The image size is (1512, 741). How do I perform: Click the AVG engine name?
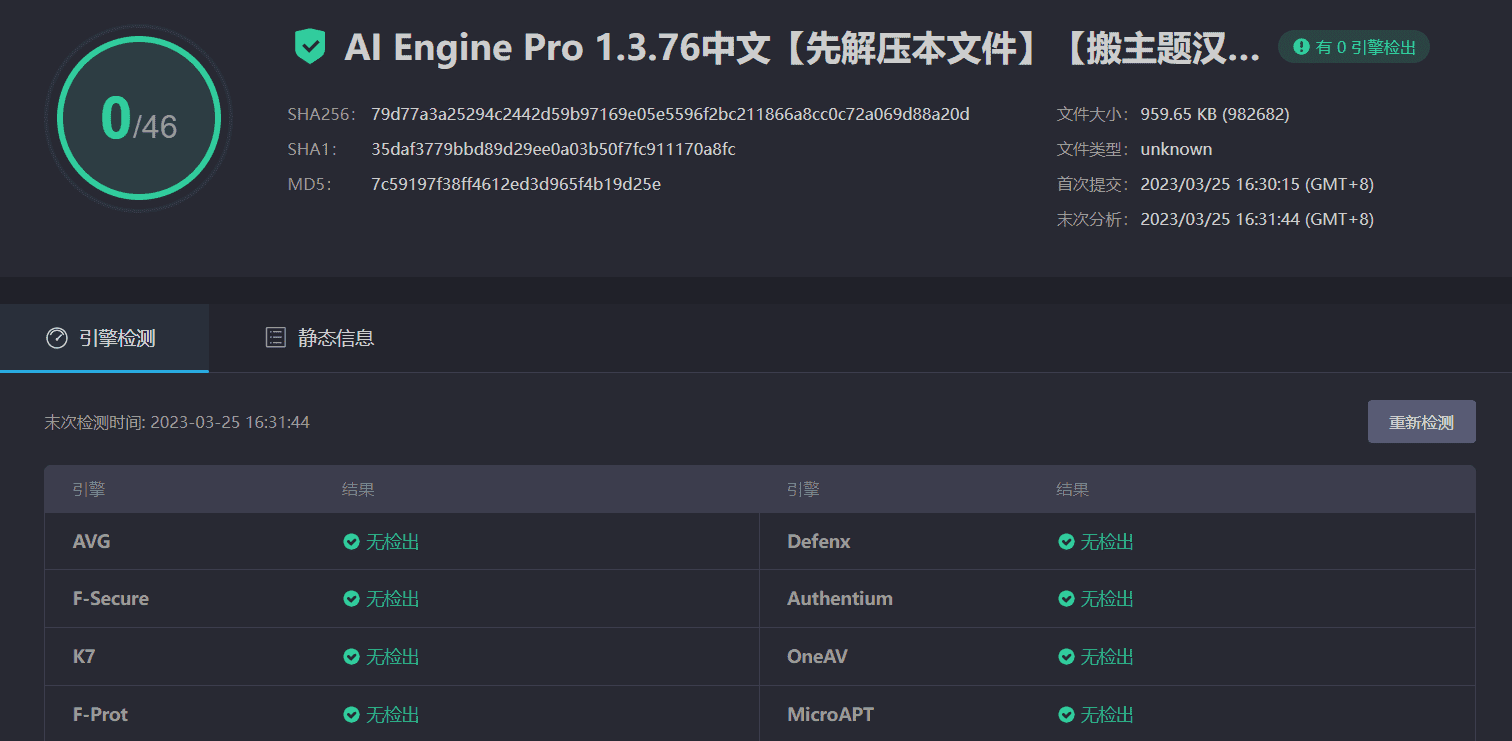point(92,542)
